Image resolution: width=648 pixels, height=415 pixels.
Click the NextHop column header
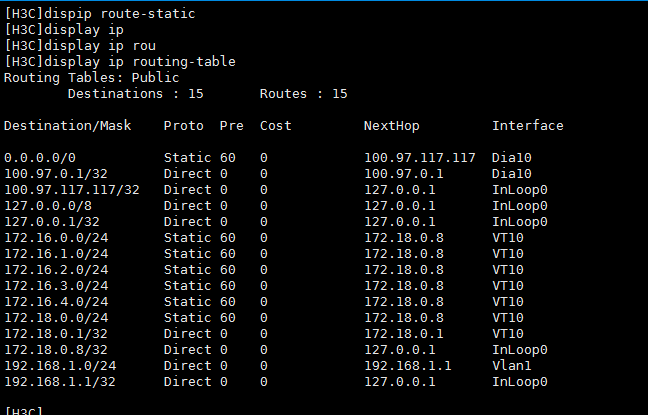[x=391, y=126]
